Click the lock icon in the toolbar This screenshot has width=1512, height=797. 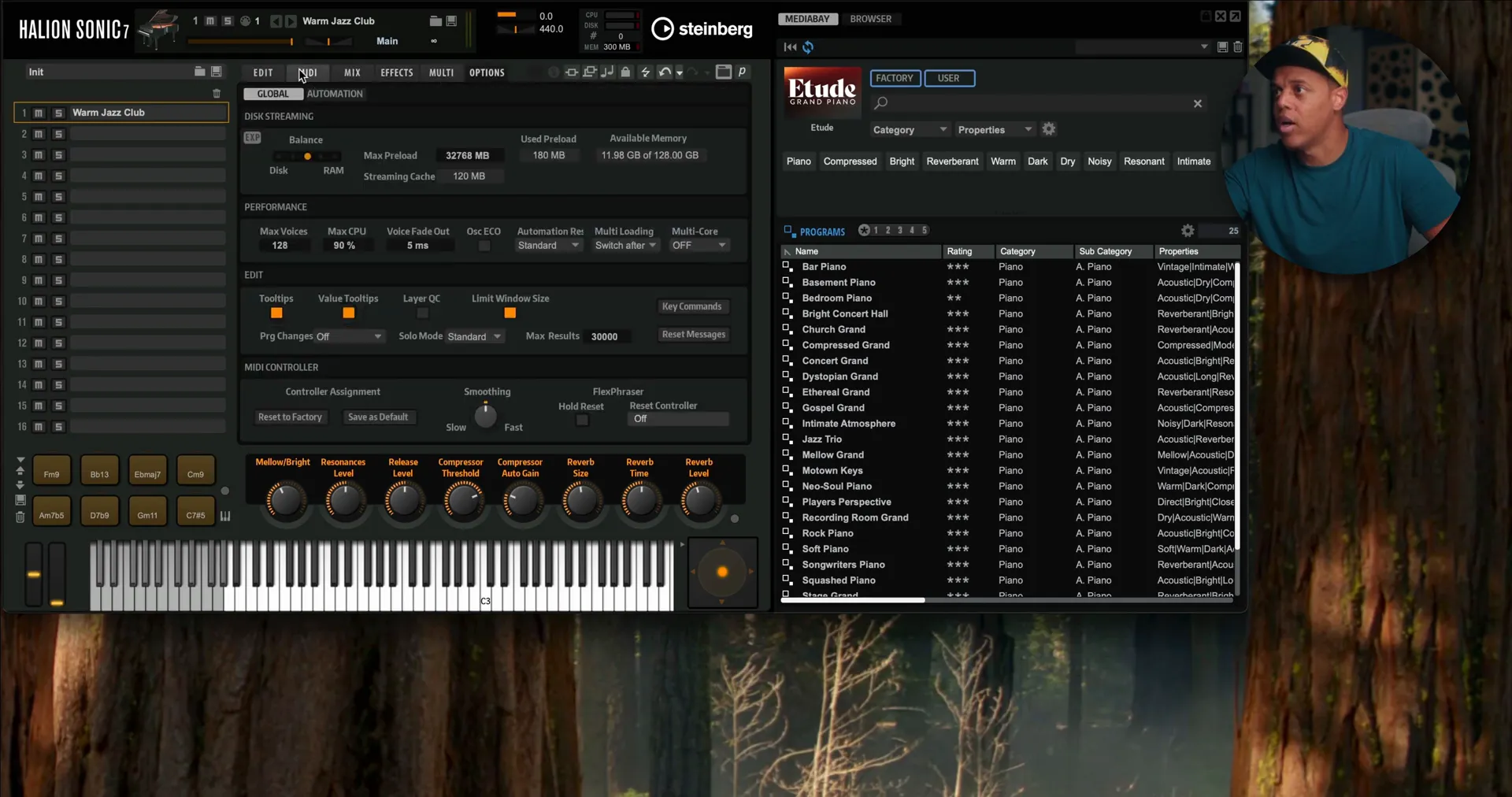tap(625, 72)
